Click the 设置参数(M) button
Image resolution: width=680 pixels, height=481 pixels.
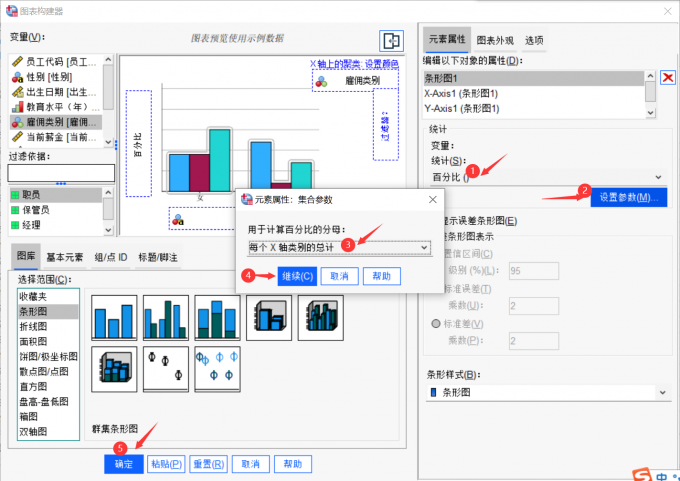click(628, 197)
